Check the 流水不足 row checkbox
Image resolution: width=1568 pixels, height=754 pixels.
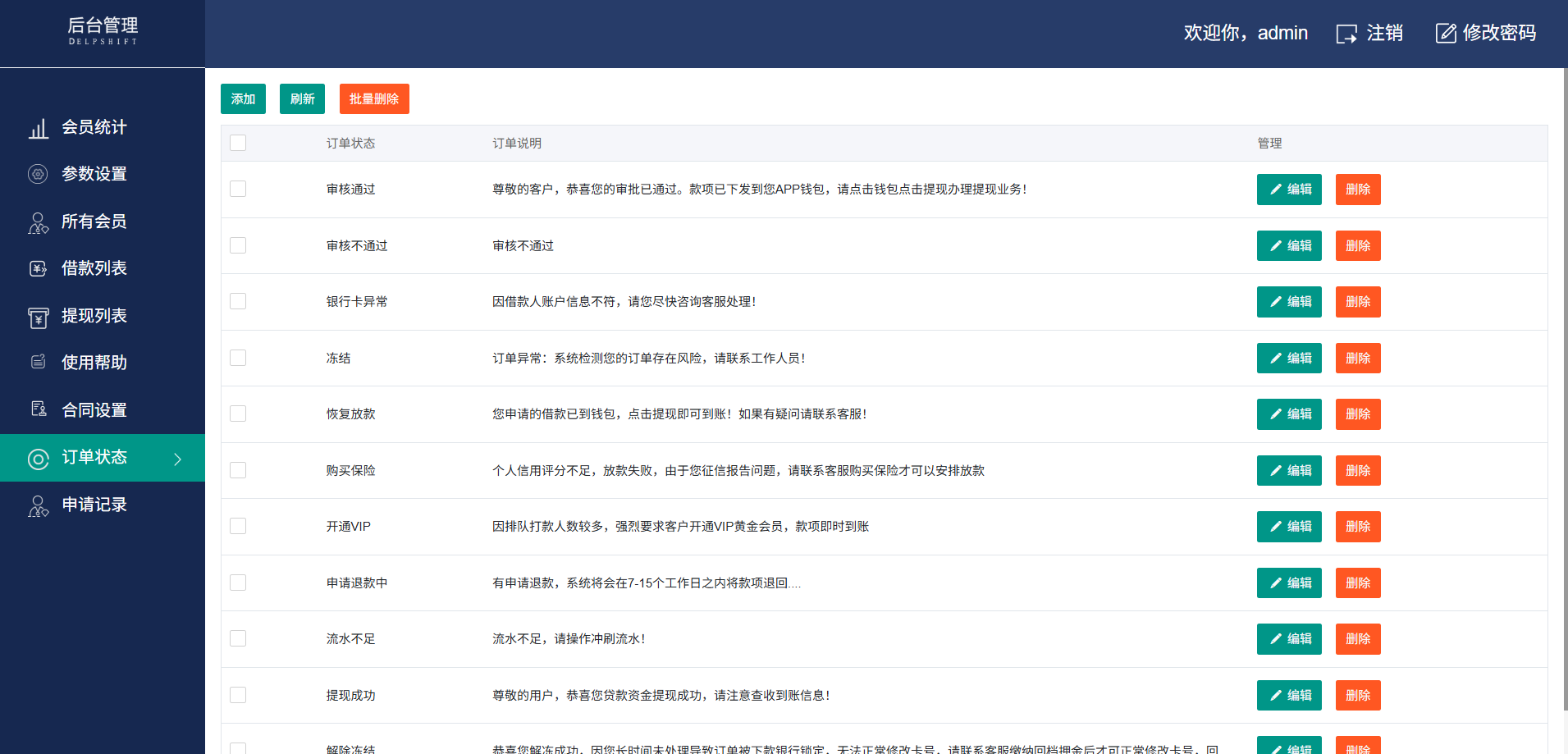click(238, 638)
